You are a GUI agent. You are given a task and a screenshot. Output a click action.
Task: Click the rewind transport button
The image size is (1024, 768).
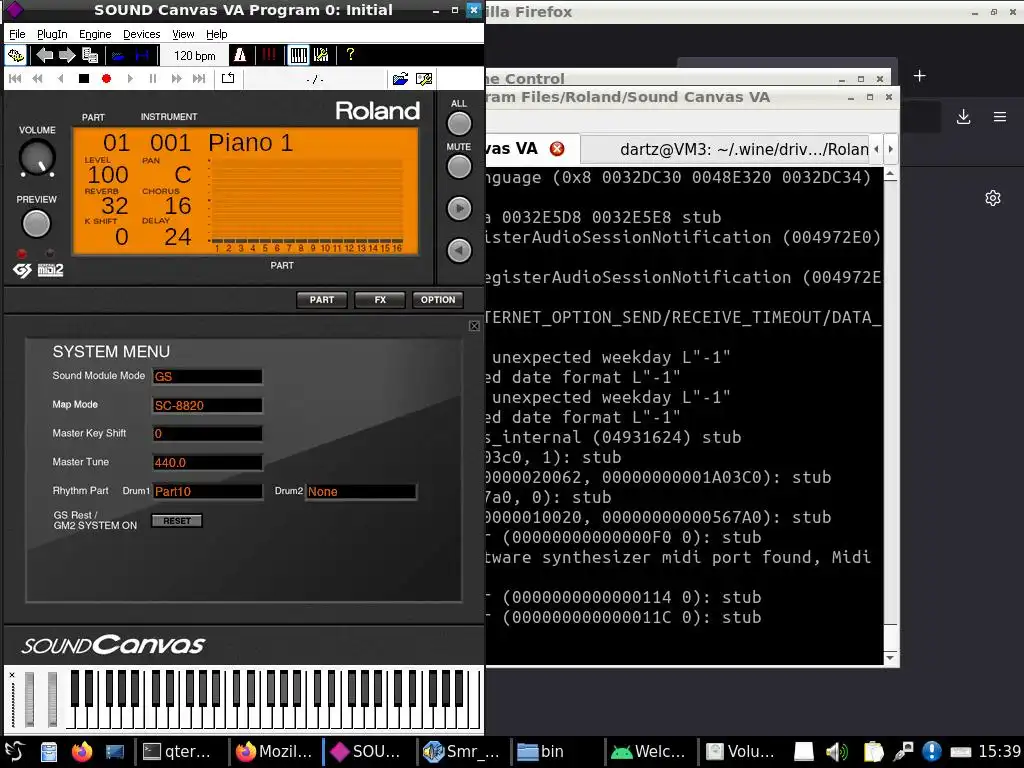click(x=37, y=79)
